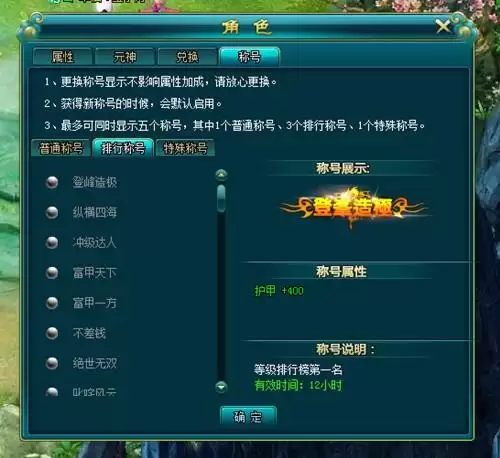Open the 称号 tab
This screenshot has width=500, height=458.
tap(249, 56)
